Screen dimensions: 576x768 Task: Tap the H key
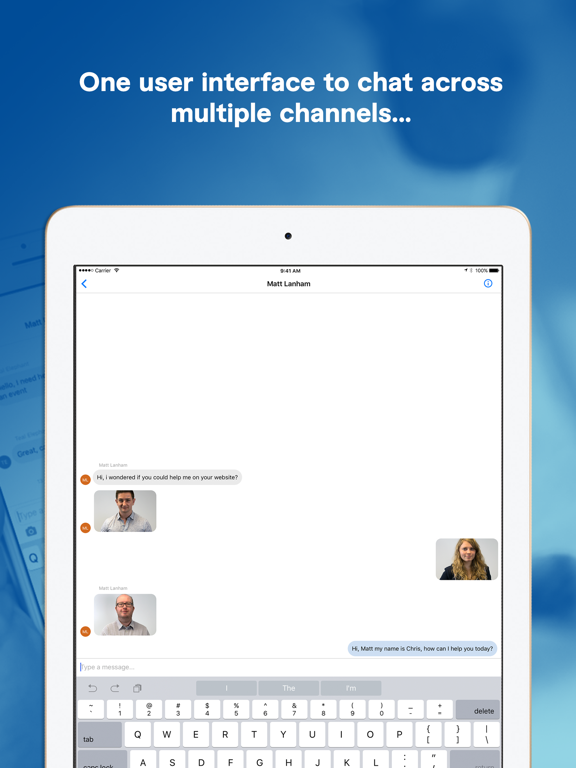(x=288, y=760)
